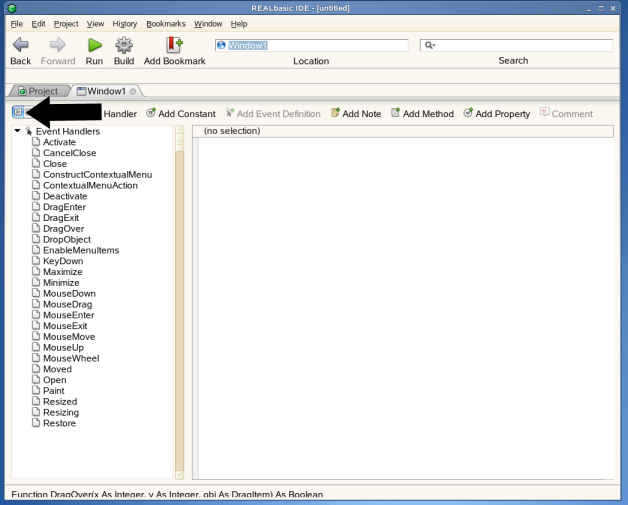Image resolution: width=628 pixels, height=505 pixels.
Task: Click inside the Search field
Action: point(516,45)
